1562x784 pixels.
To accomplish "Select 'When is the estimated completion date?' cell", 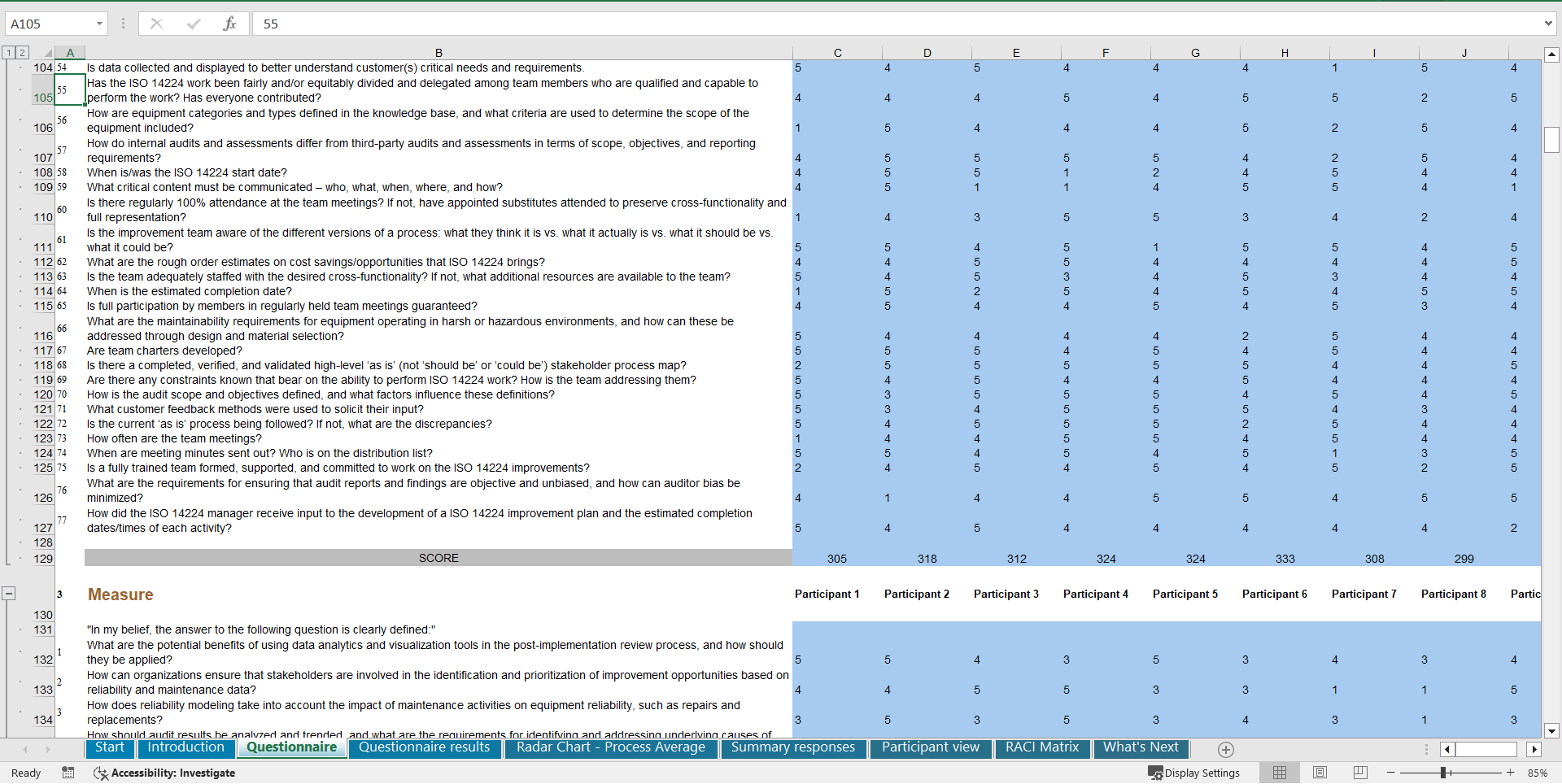I will (438, 291).
